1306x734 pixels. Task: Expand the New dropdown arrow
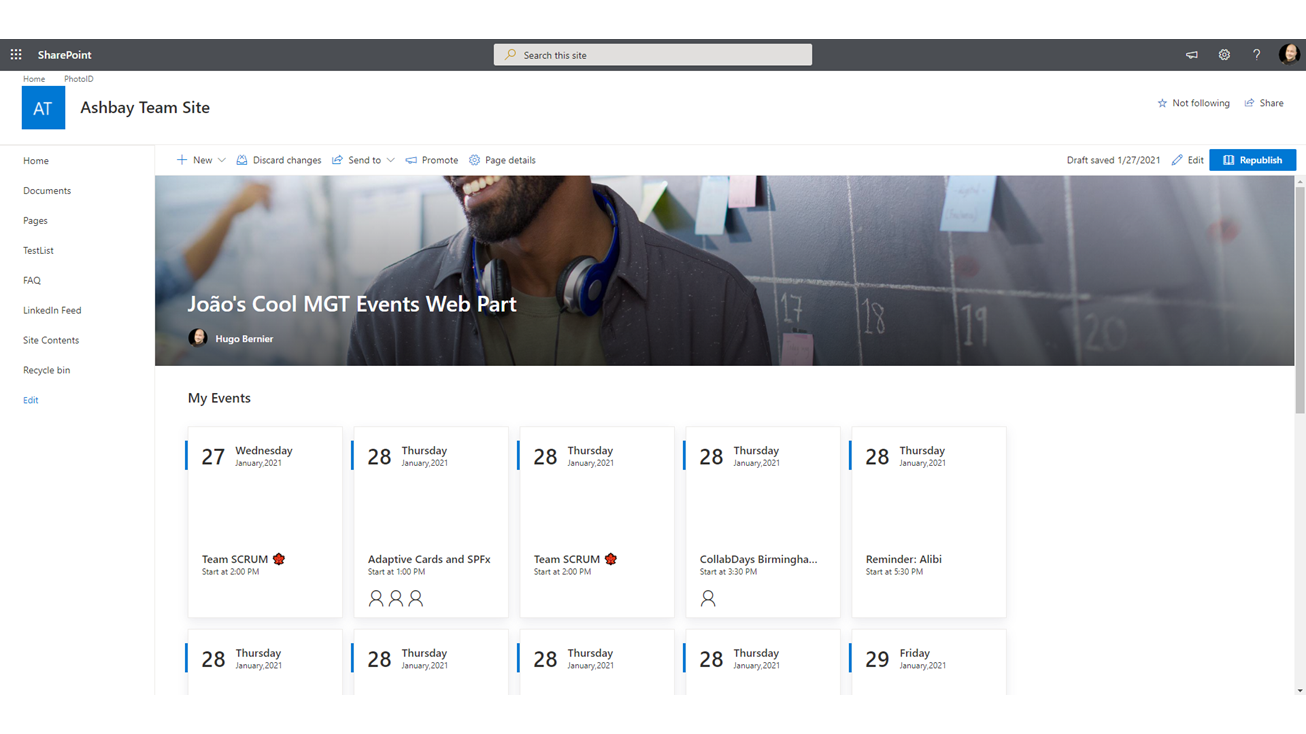pyautogui.click(x=222, y=160)
